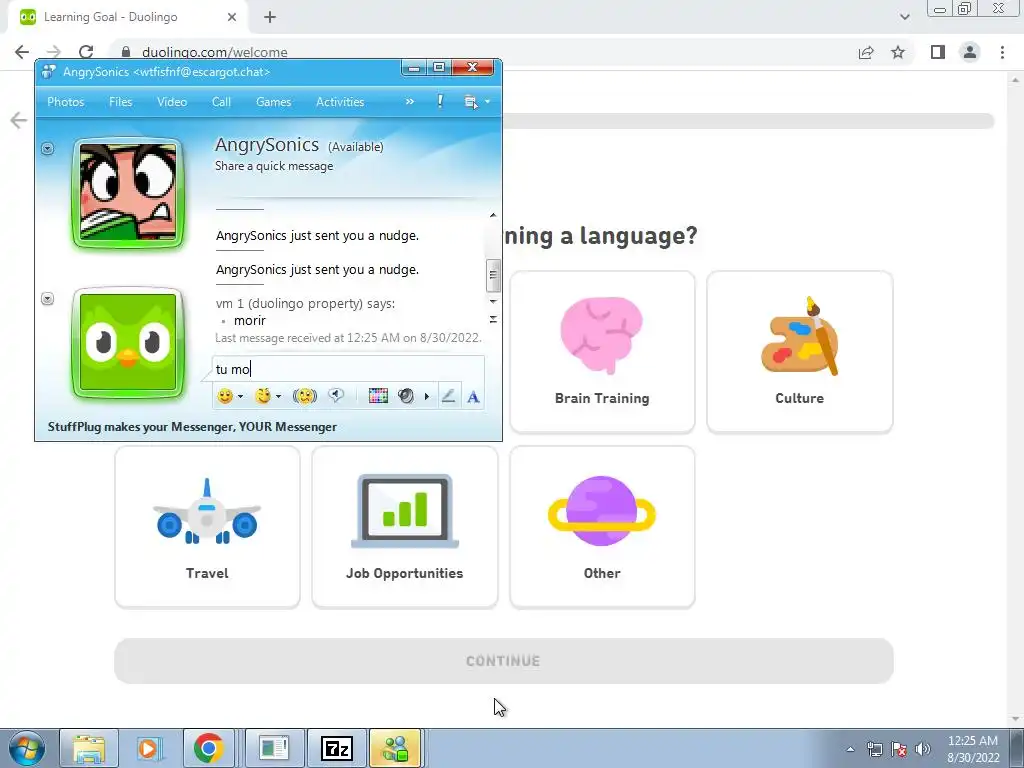Open the Files menu in Messenger

[121, 102]
